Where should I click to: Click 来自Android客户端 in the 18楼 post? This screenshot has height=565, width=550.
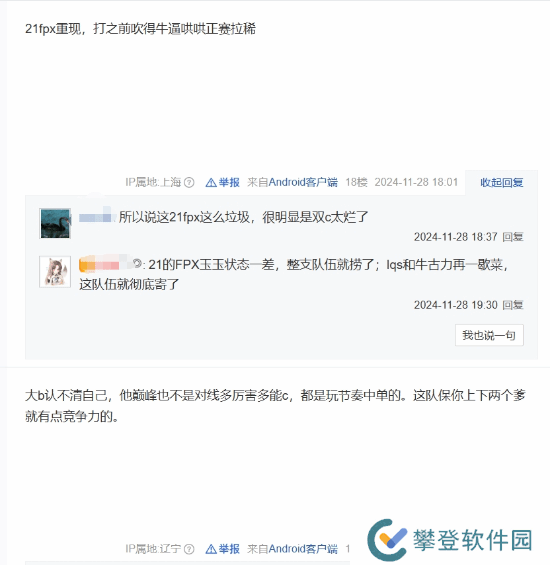pyautogui.click(x=292, y=182)
